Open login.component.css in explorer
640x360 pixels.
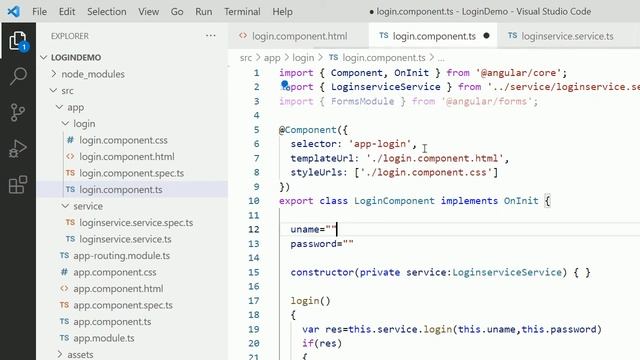(x=123, y=140)
